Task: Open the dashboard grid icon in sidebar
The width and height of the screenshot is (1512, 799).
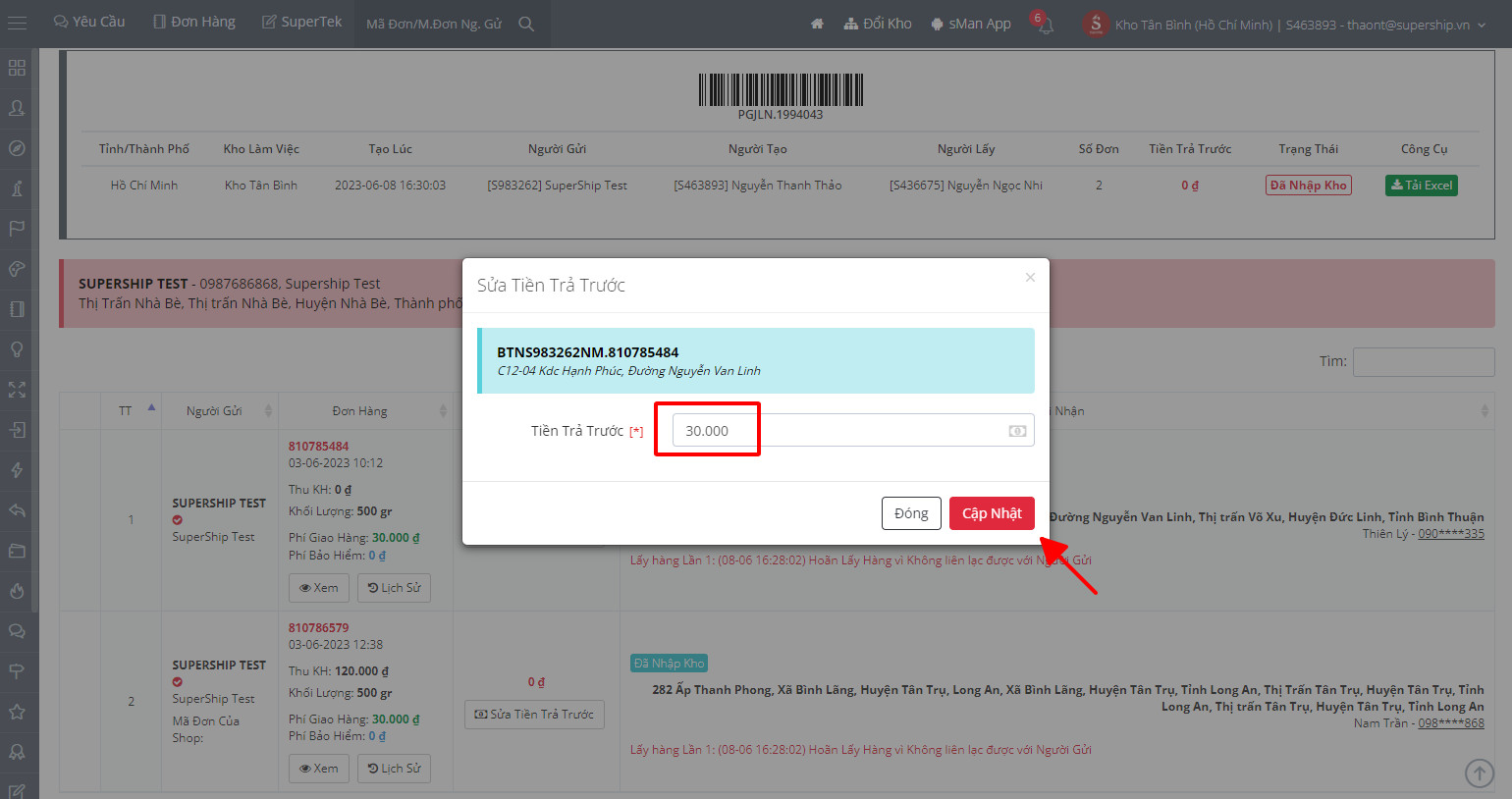Action: click(x=17, y=68)
